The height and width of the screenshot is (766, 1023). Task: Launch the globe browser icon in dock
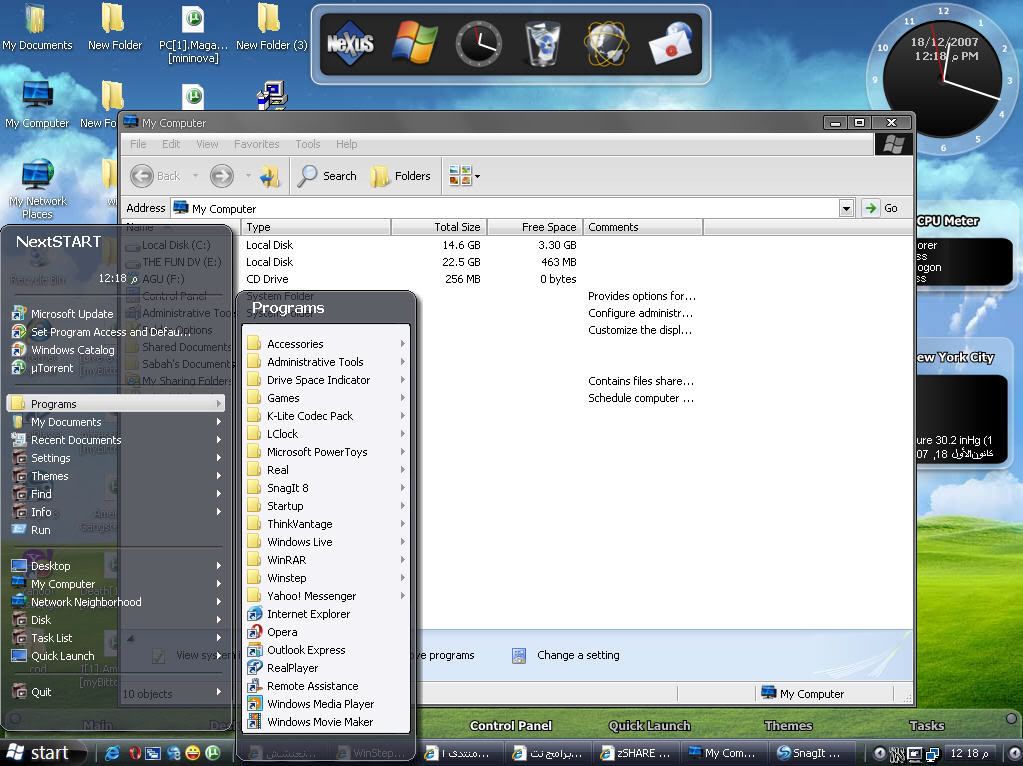click(607, 44)
